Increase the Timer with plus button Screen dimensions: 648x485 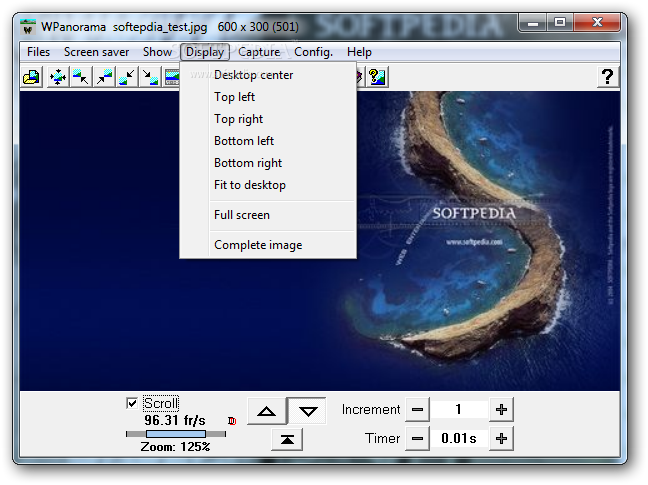(501, 438)
